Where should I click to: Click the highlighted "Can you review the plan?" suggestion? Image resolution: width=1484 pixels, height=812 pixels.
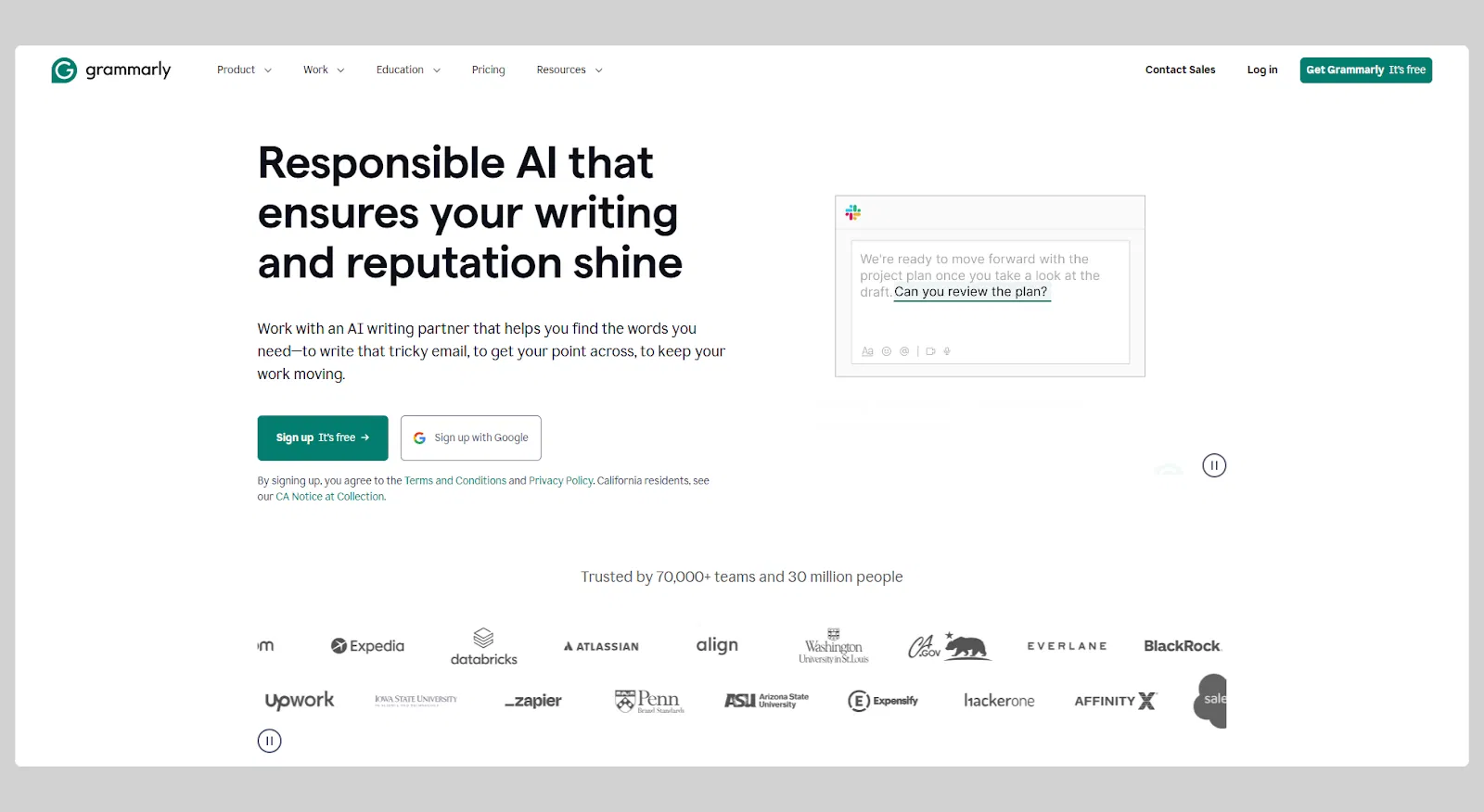971,292
